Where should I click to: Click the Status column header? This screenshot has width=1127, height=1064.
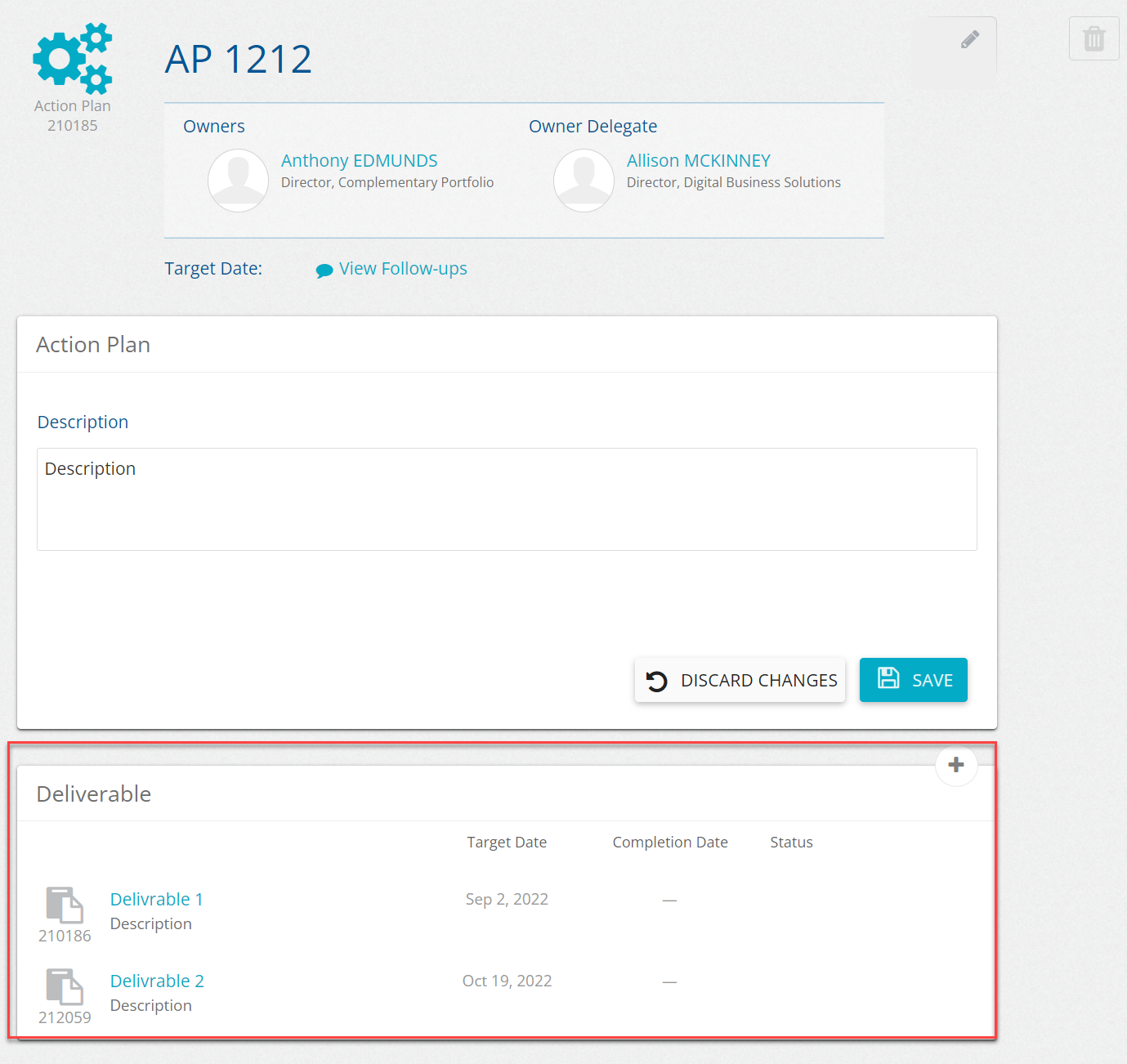(x=791, y=843)
